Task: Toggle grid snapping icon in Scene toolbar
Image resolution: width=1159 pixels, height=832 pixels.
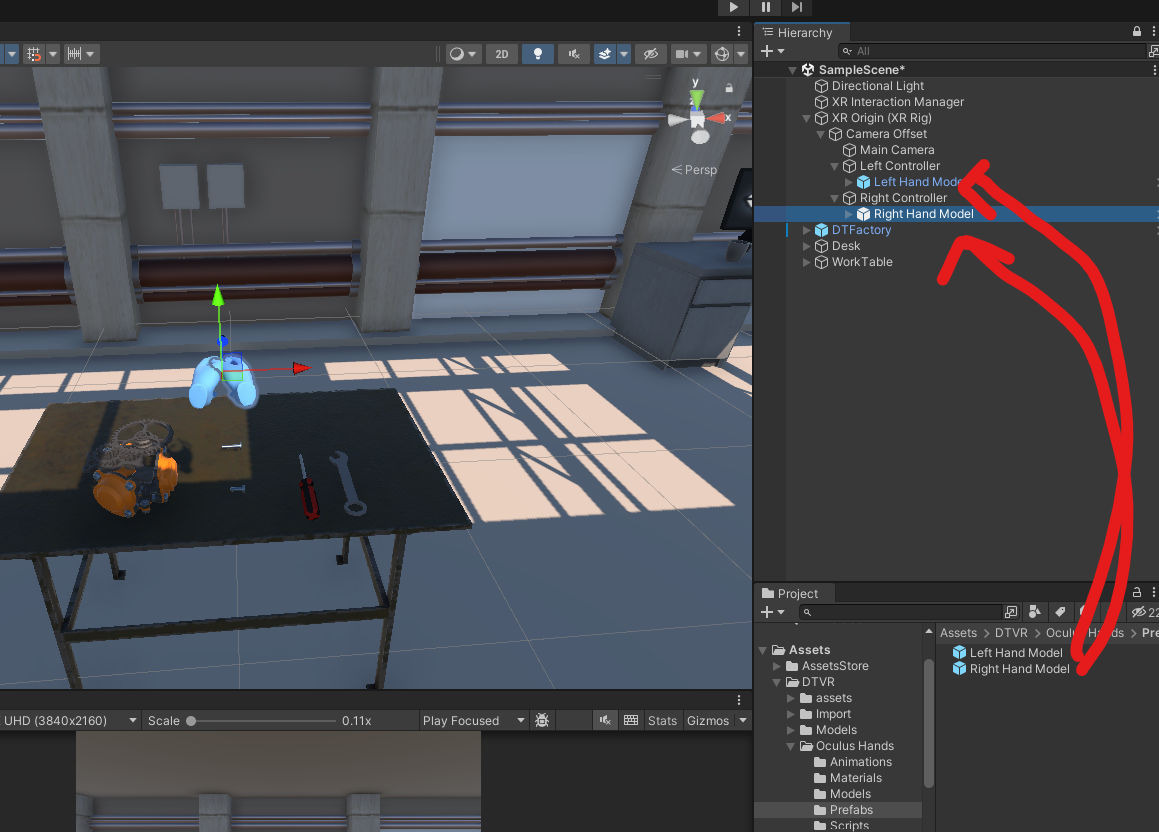Action: click(34, 54)
